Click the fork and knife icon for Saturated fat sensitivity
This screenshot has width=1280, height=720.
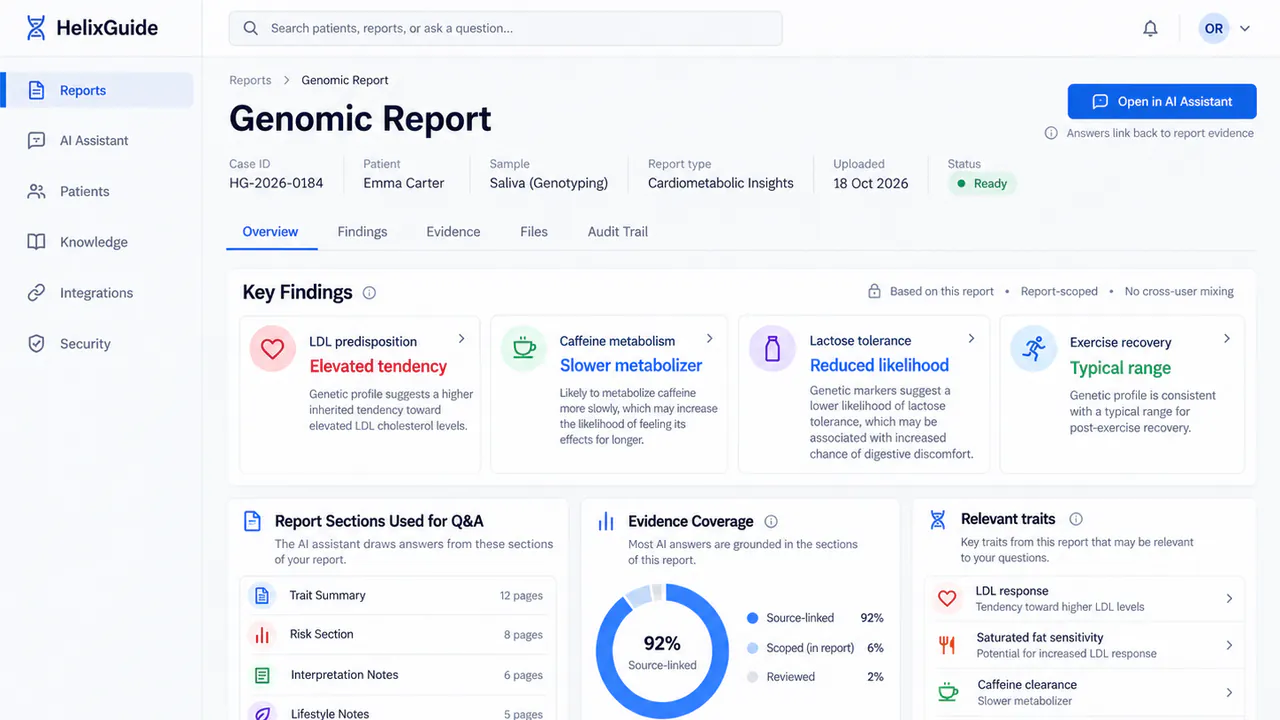[x=947, y=645]
